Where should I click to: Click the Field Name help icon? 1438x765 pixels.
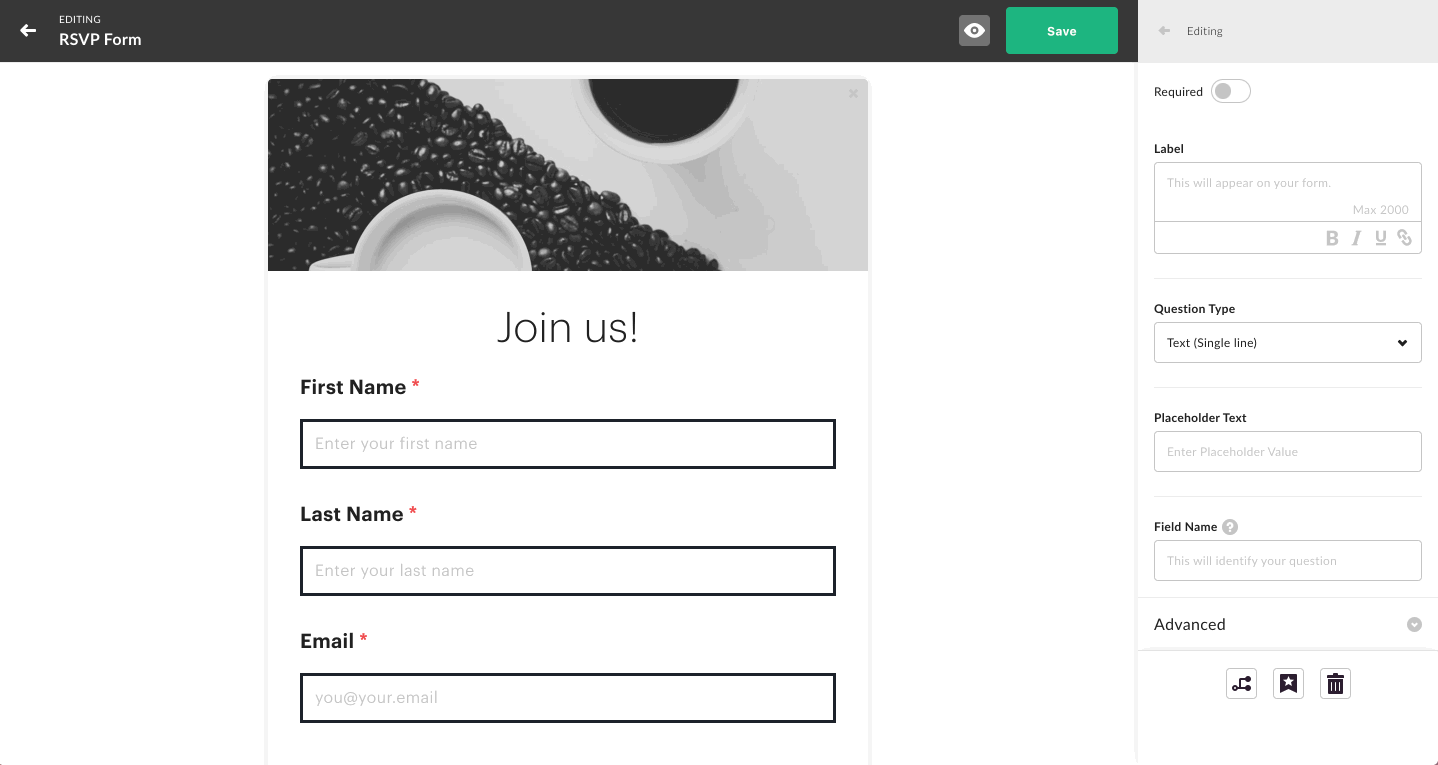click(1230, 527)
